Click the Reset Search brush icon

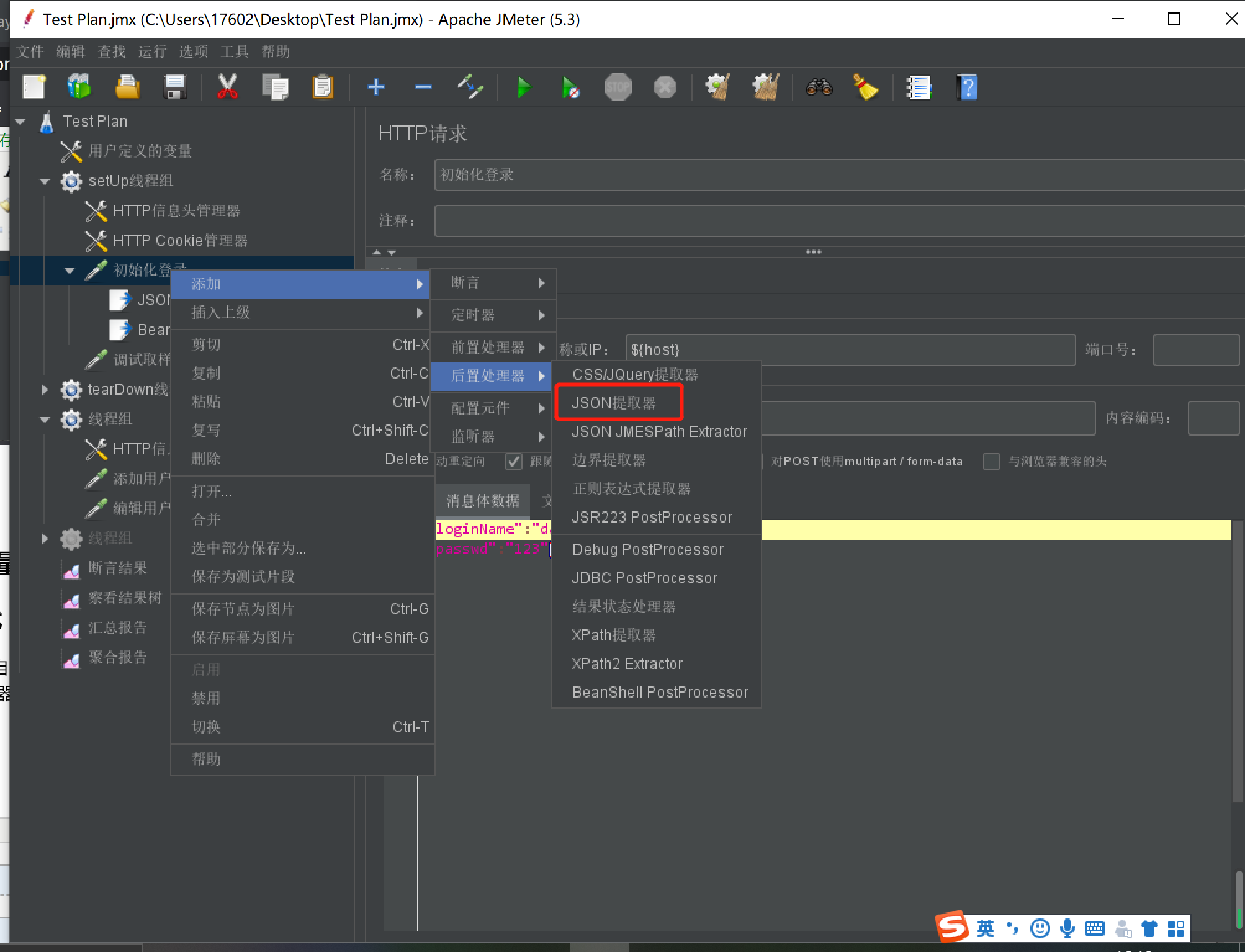point(865,87)
